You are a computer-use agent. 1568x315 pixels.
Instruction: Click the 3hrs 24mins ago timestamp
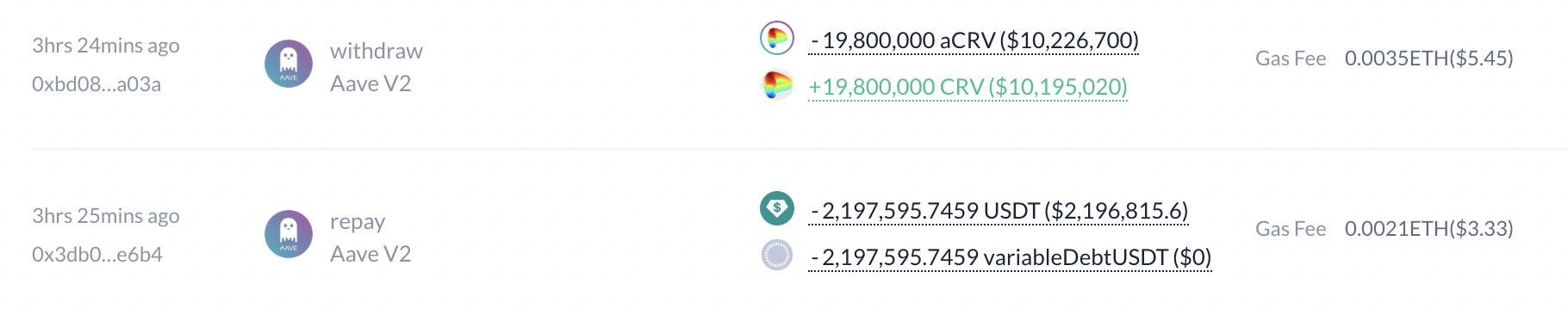(x=106, y=46)
